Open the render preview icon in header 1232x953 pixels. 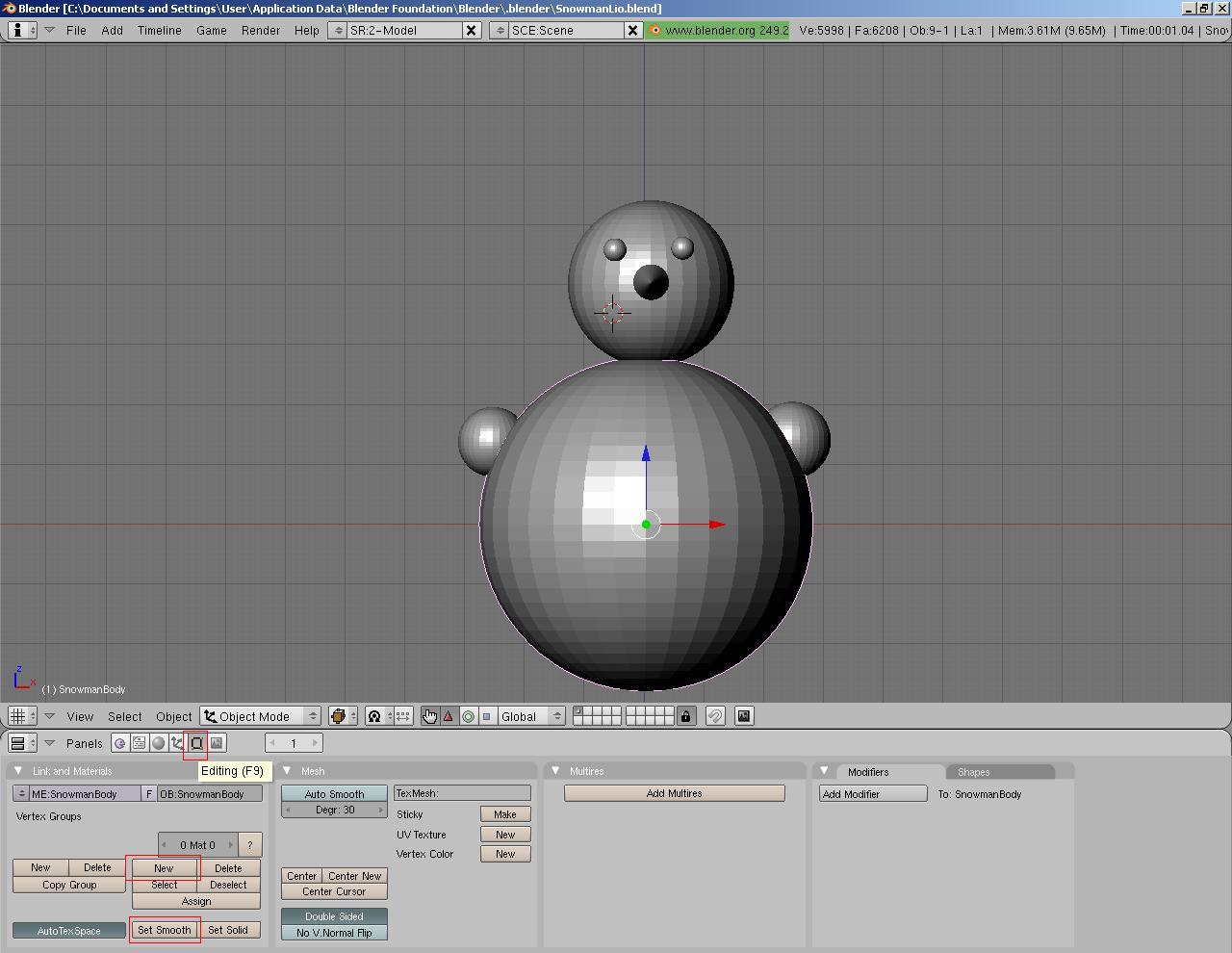743,715
